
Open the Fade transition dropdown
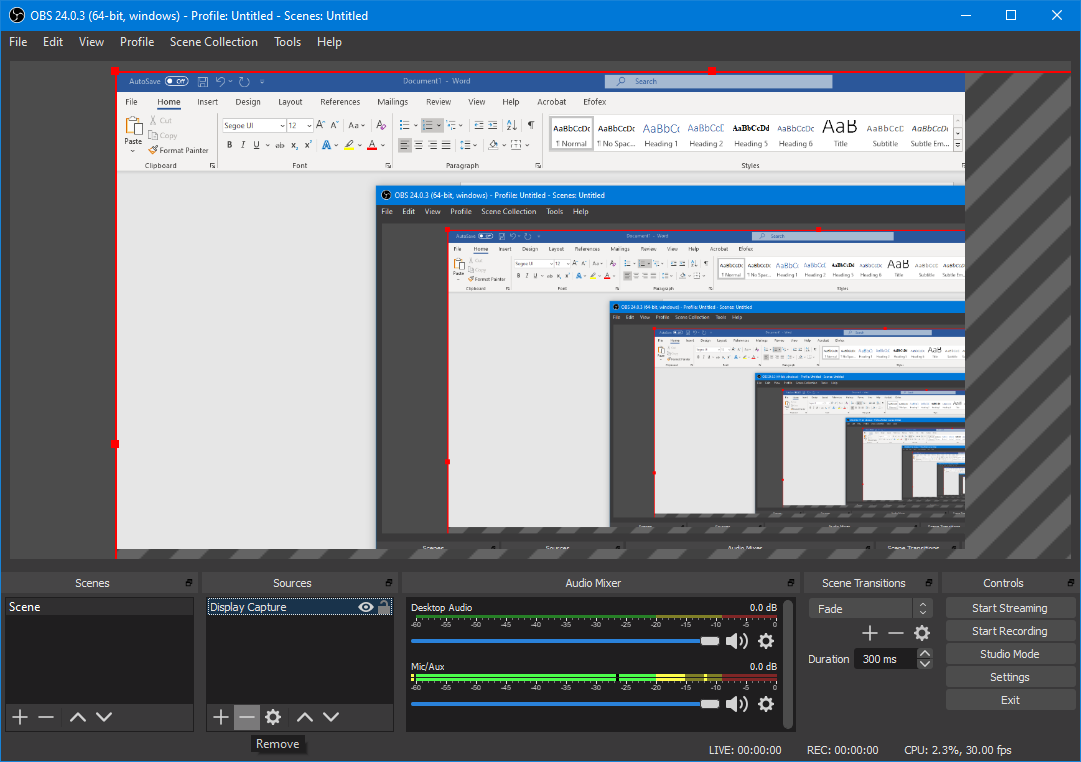click(x=870, y=609)
